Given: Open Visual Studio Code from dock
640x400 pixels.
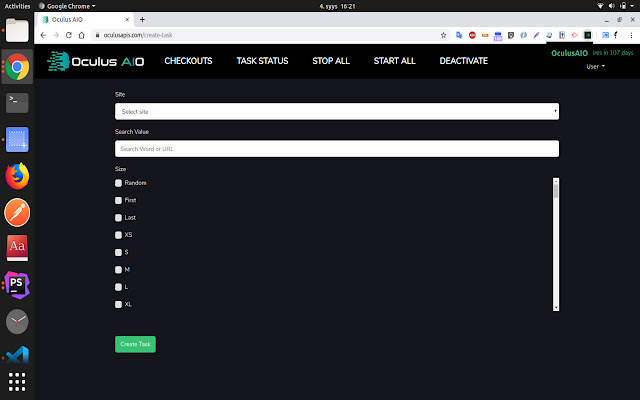Looking at the screenshot, I should 18,355.
